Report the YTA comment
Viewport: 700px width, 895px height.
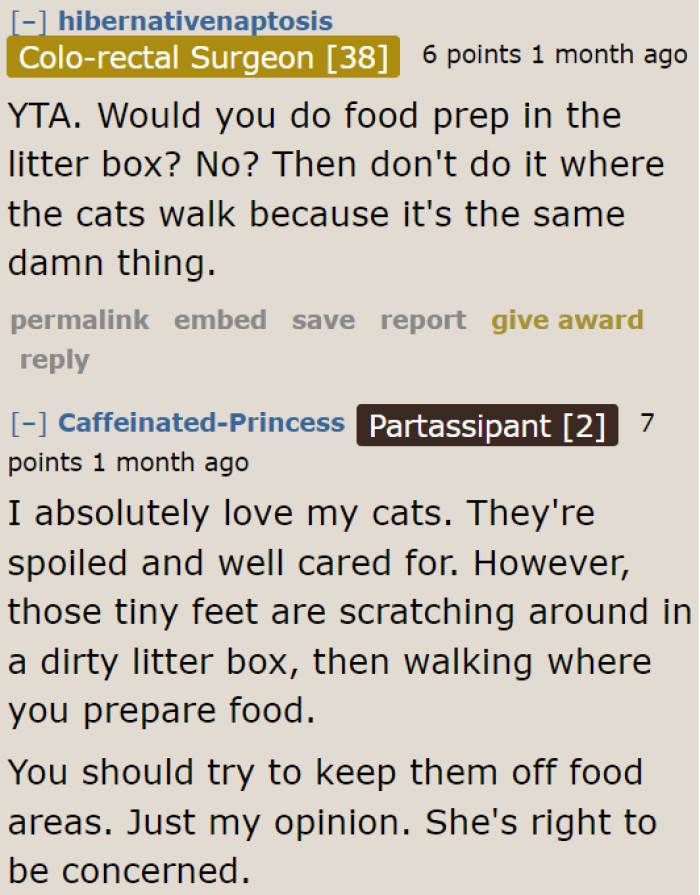(x=423, y=320)
